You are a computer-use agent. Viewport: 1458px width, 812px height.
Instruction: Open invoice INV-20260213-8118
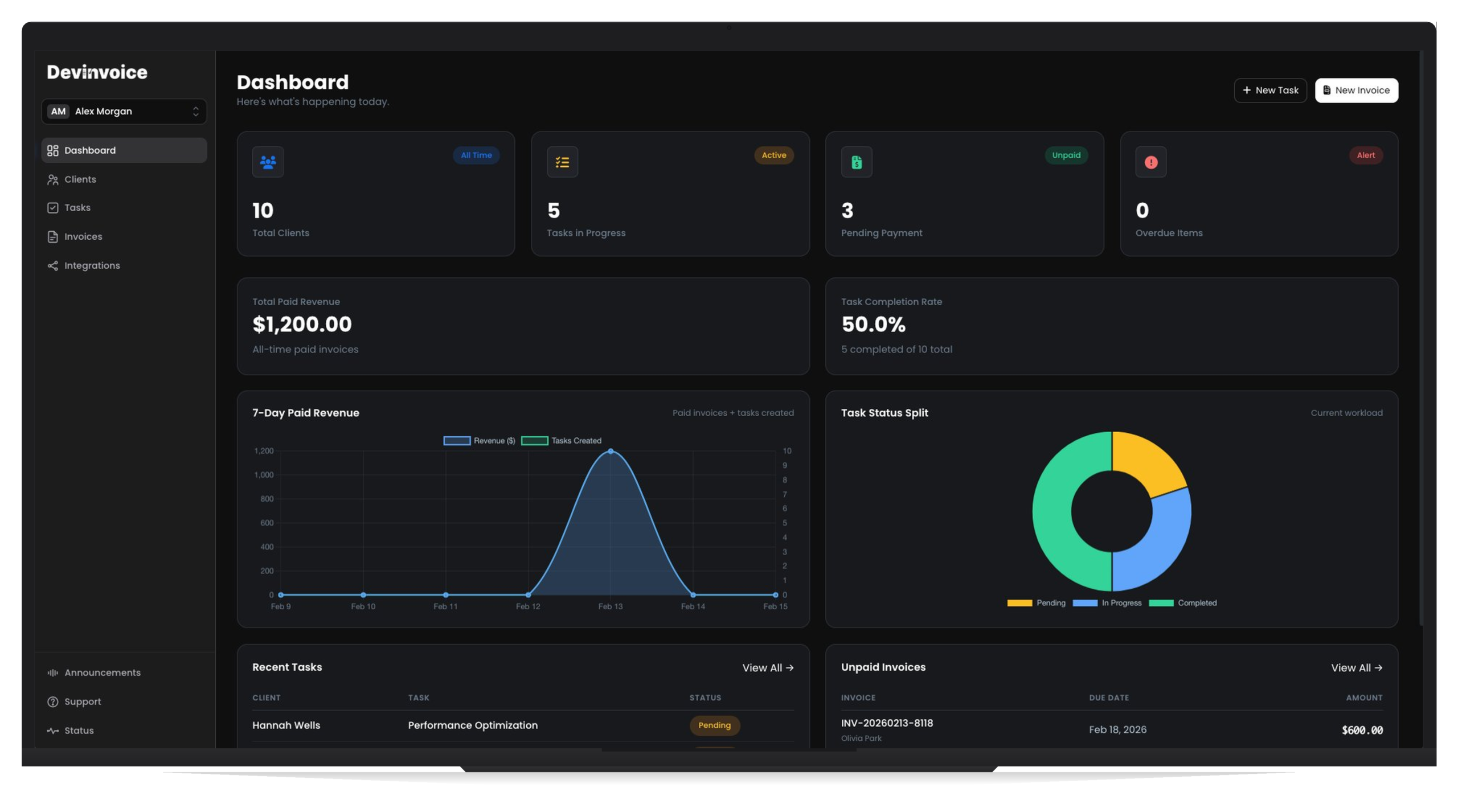(x=887, y=723)
